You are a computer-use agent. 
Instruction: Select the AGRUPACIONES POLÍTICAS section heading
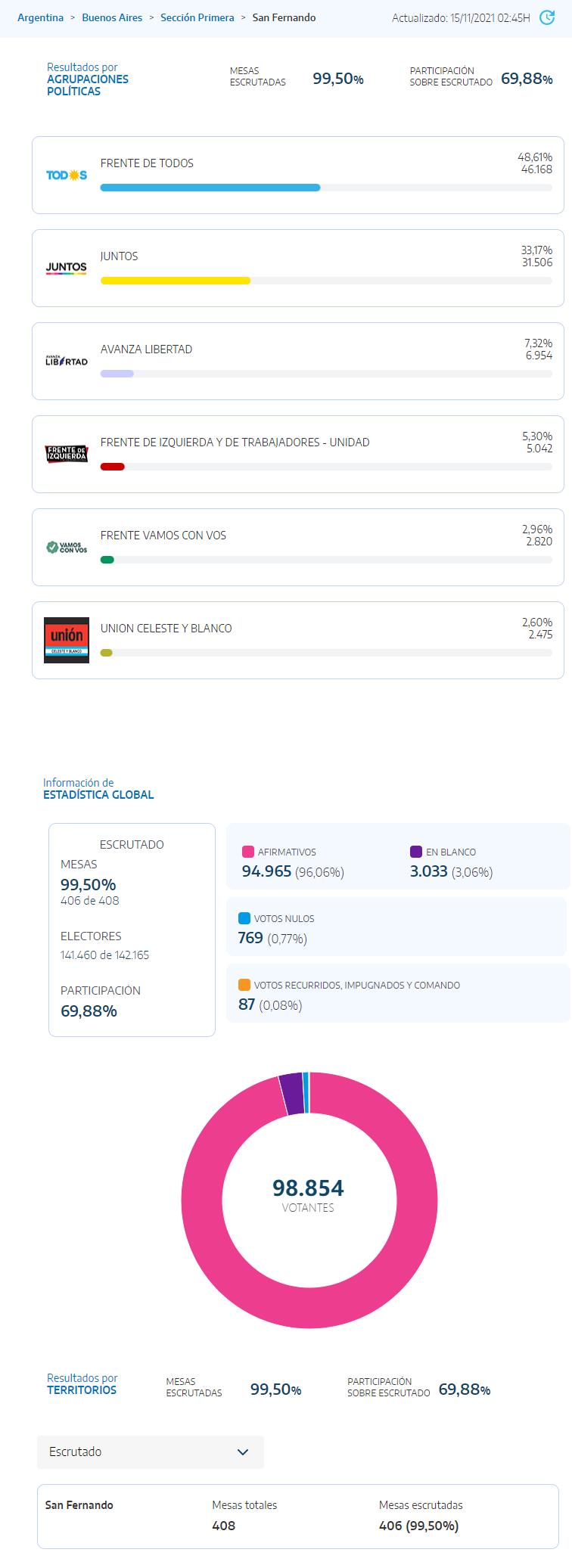click(x=87, y=78)
